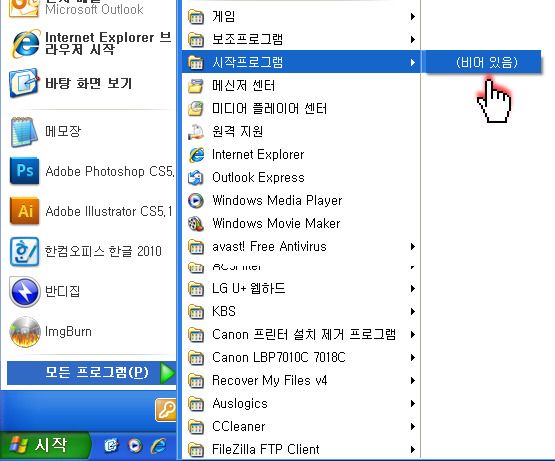Click the Windows flag on Start button
Image resolution: width=555 pixels, height=461 pixels.
click(x=18, y=445)
